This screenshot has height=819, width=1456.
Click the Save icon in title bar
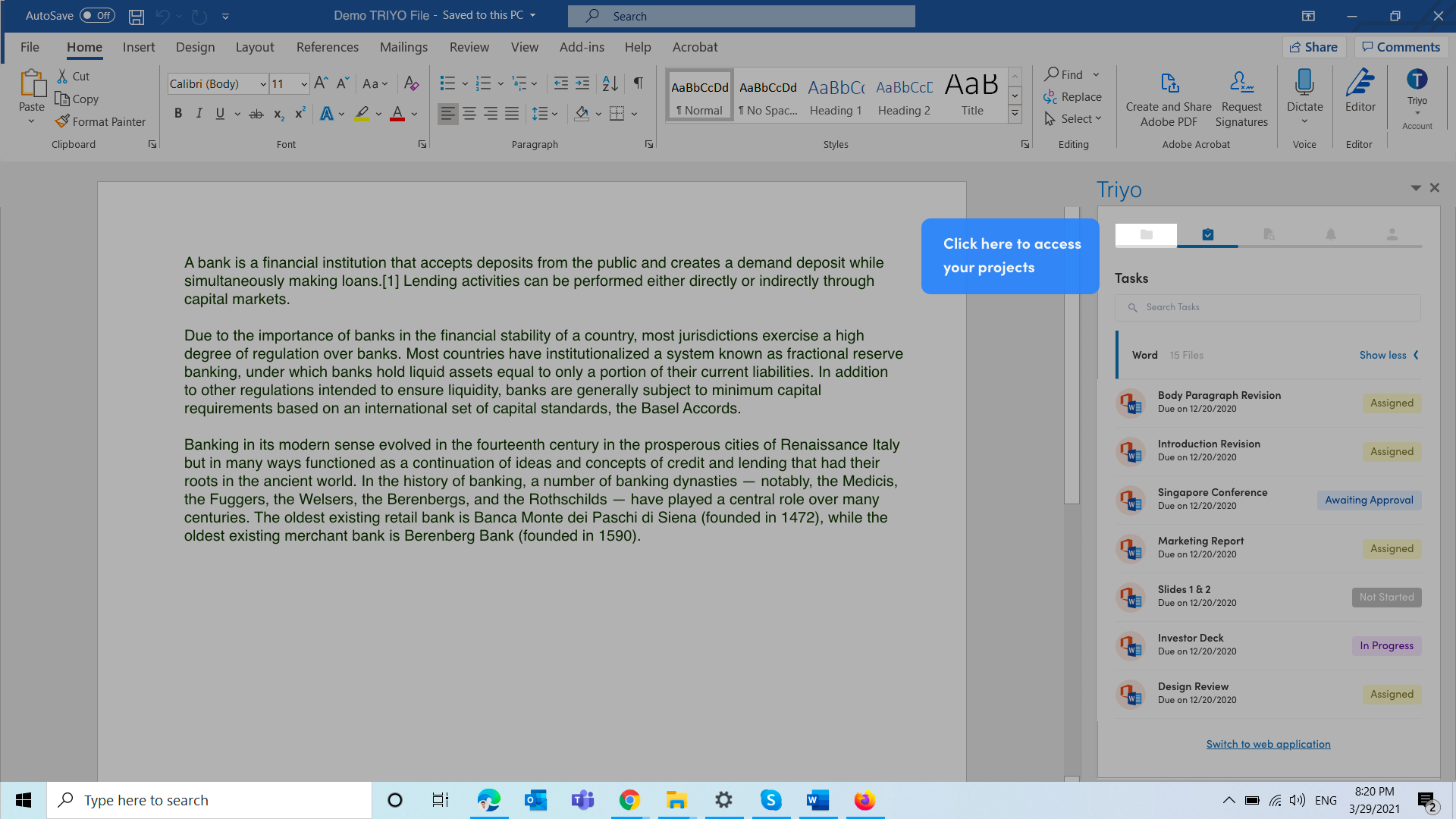pyautogui.click(x=136, y=16)
